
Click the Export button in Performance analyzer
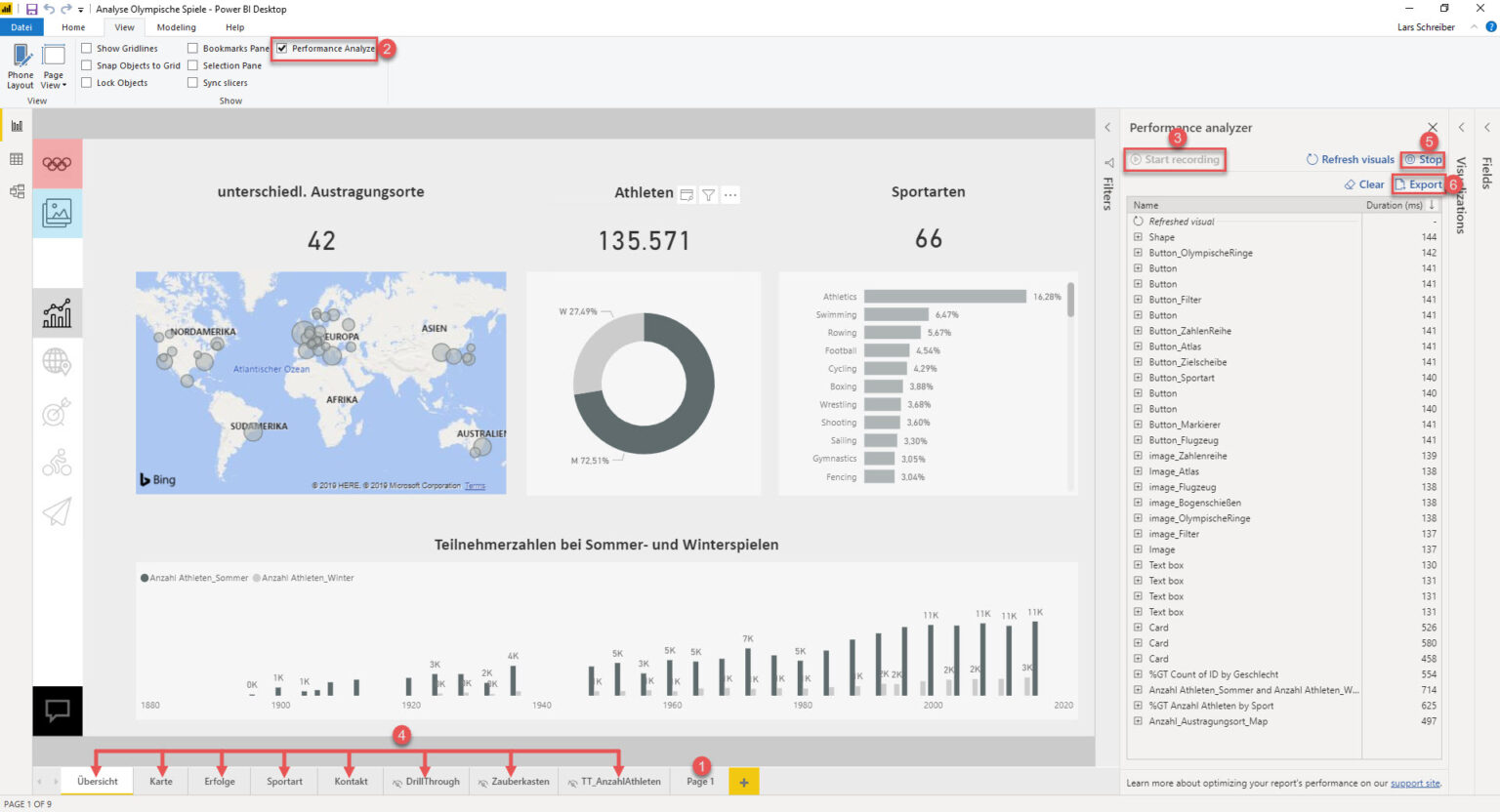1425,183
